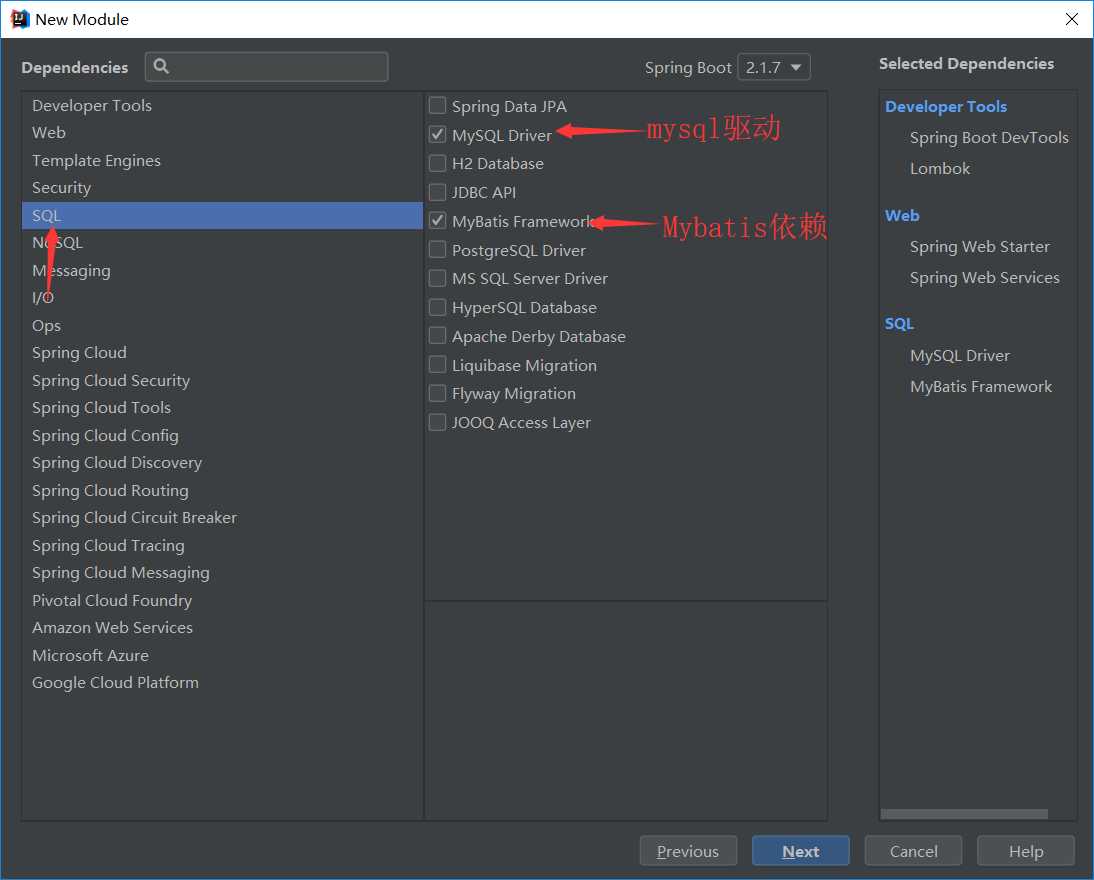Close the New Module dialog

click(x=1072, y=19)
